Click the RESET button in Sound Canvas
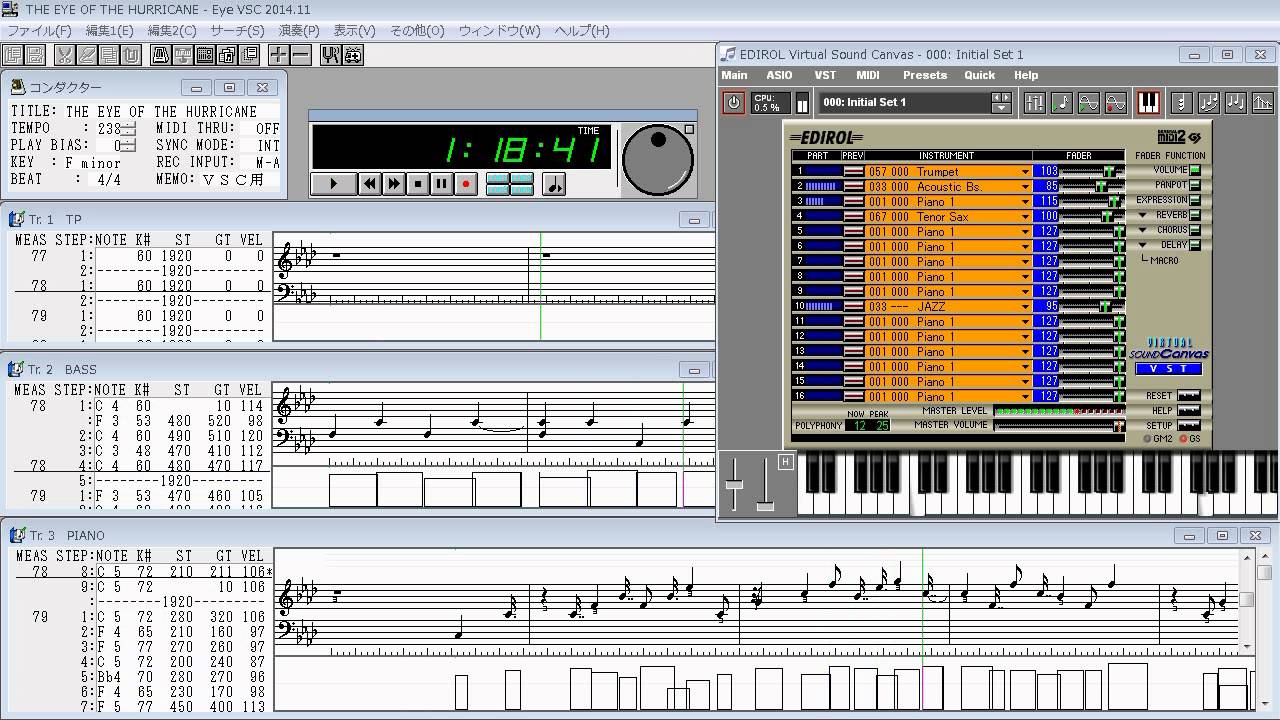Image resolution: width=1280 pixels, height=720 pixels. 1188,396
